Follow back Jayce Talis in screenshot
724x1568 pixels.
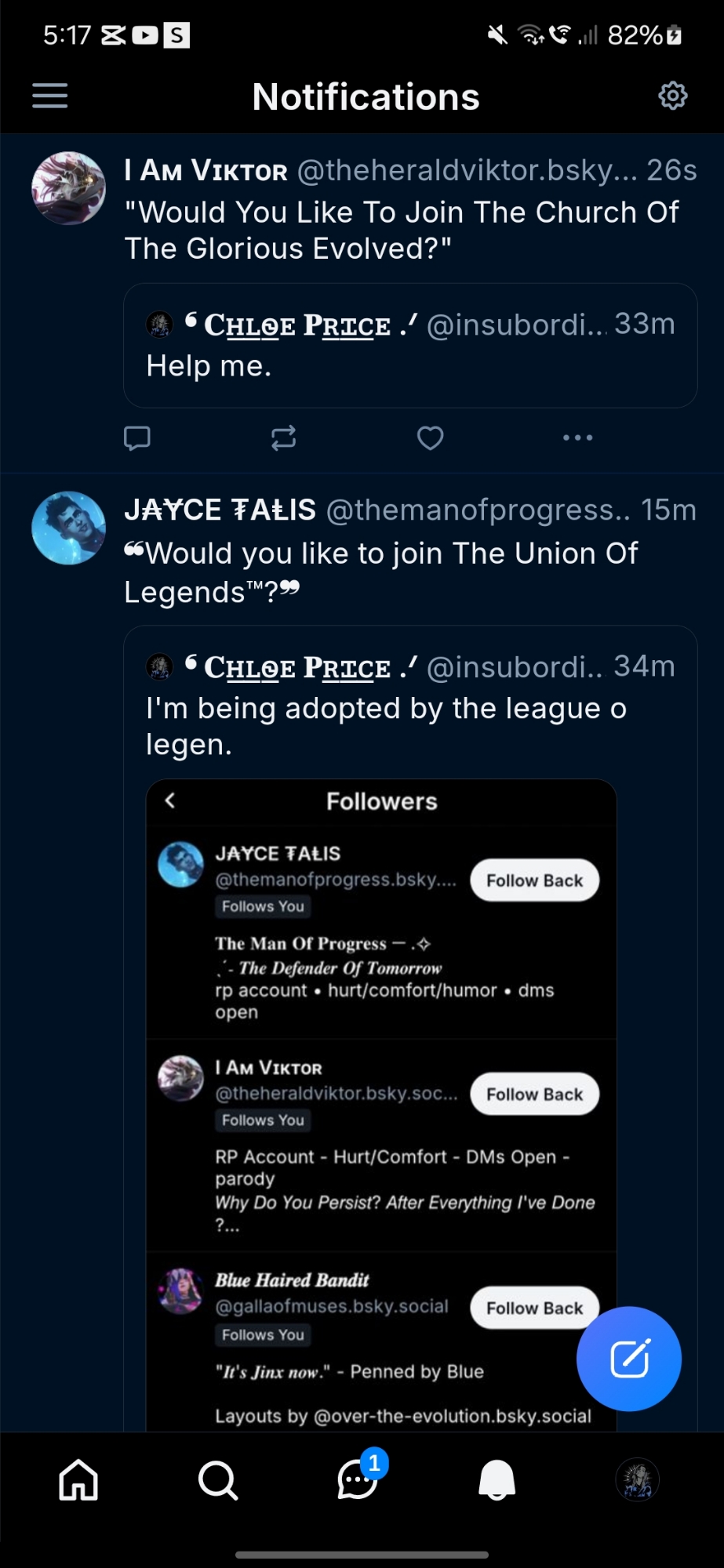[x=534, y=880]
